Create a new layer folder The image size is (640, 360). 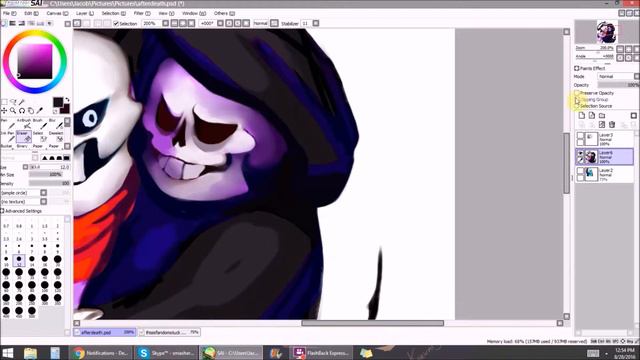(x=602, y=116)
